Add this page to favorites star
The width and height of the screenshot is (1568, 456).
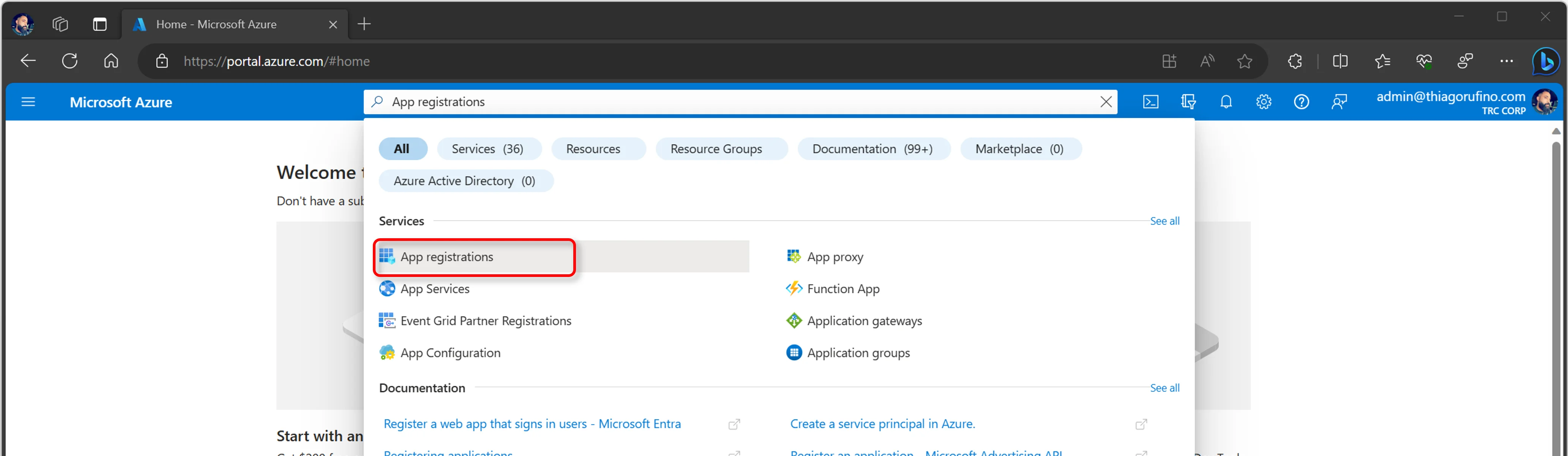[1244, 61]
